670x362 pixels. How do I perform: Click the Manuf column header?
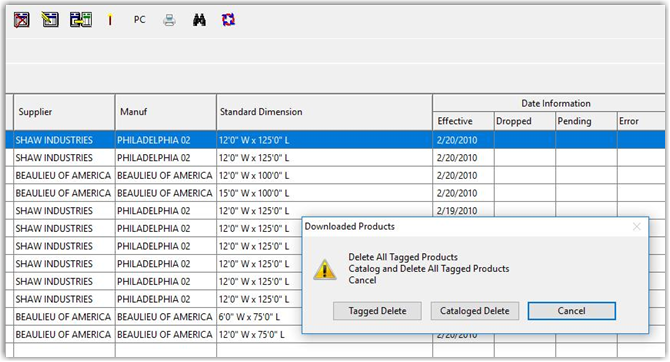click(166, 112)
